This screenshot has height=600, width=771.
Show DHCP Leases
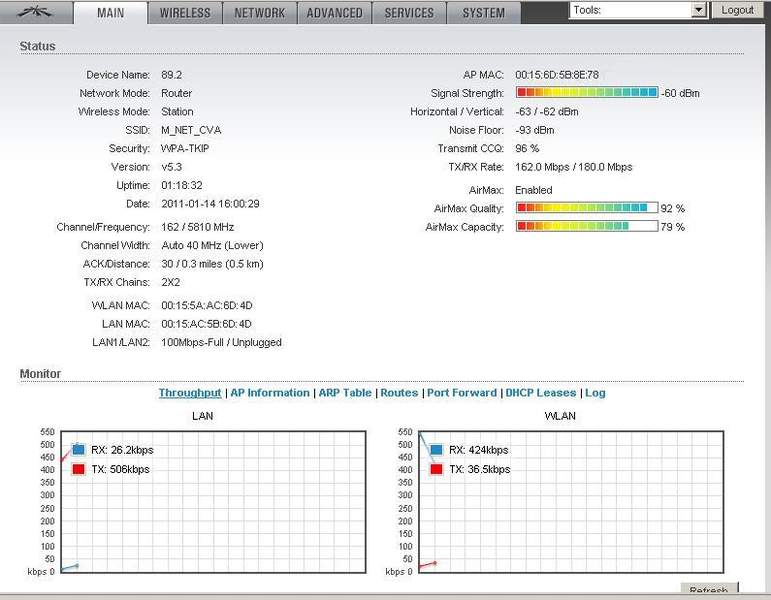pos(540,392)
